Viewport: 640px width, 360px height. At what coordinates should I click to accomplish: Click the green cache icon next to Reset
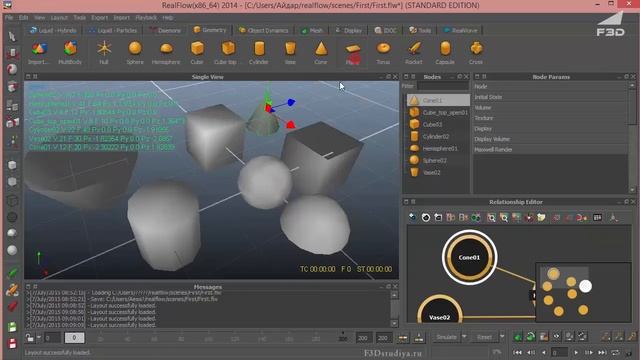[x=518, y=337]
